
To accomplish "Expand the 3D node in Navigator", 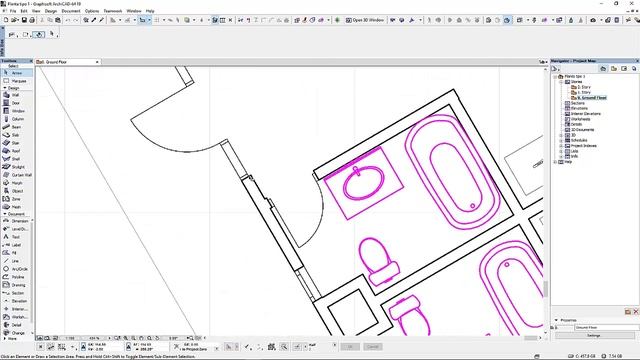I will click(561, 135).
